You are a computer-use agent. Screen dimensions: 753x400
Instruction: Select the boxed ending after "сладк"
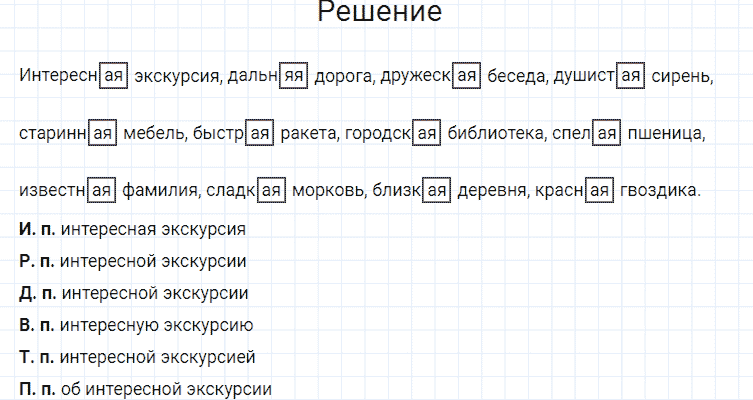[x=271, y=190]
